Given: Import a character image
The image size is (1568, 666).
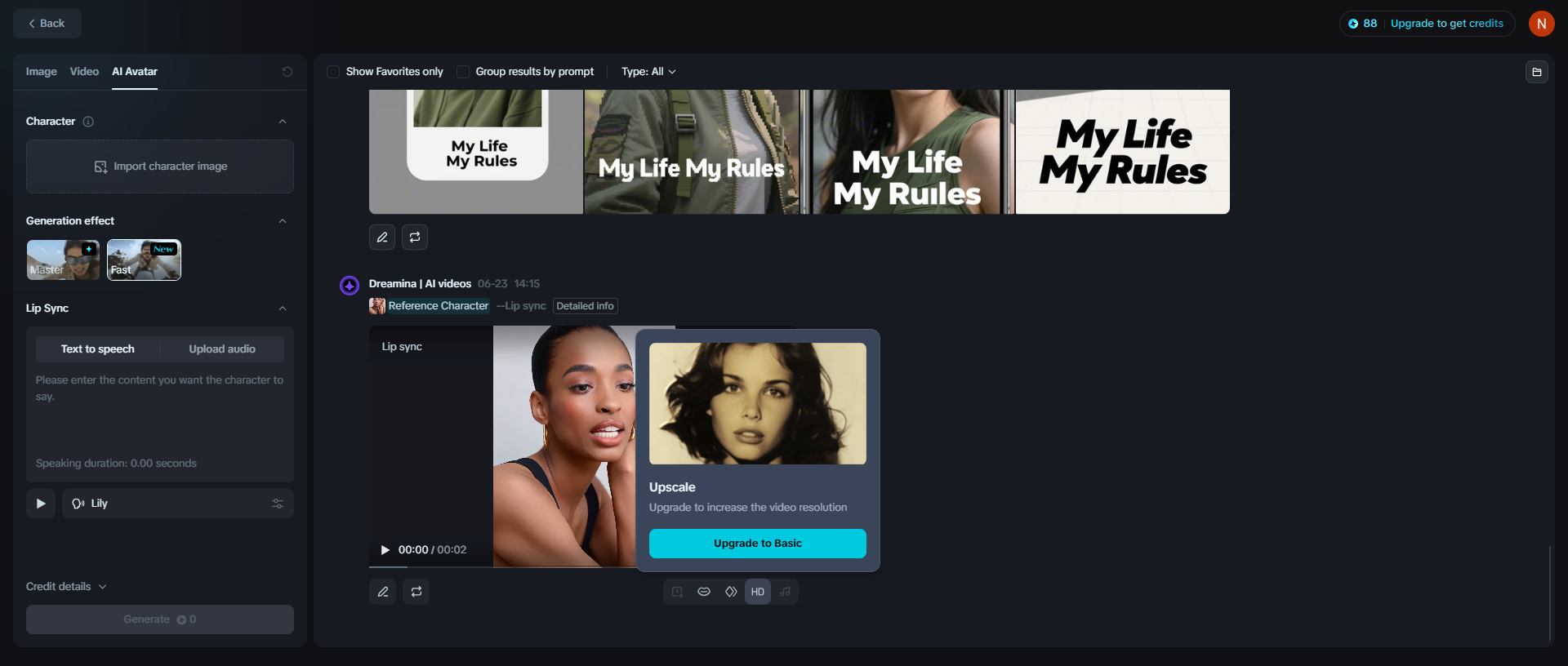Looking at the screenshot, I should coord(160,166).
